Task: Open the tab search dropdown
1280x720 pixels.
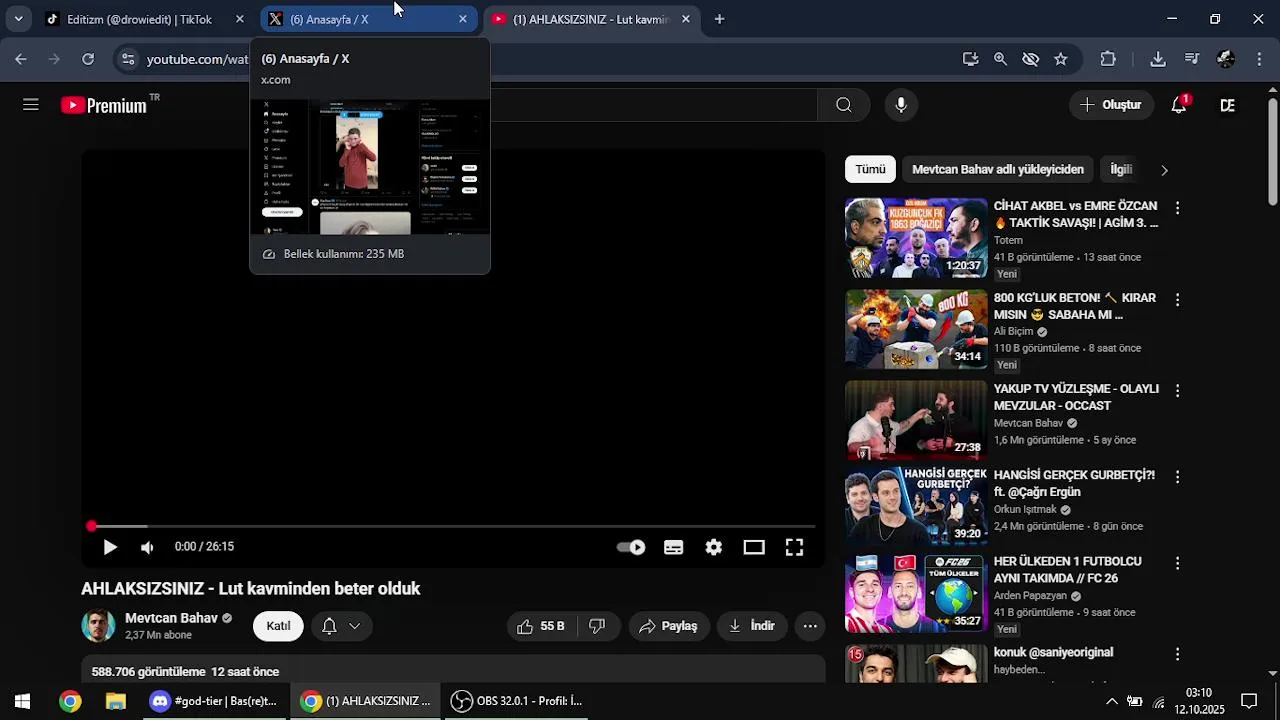Action: (x=18, y=19)
